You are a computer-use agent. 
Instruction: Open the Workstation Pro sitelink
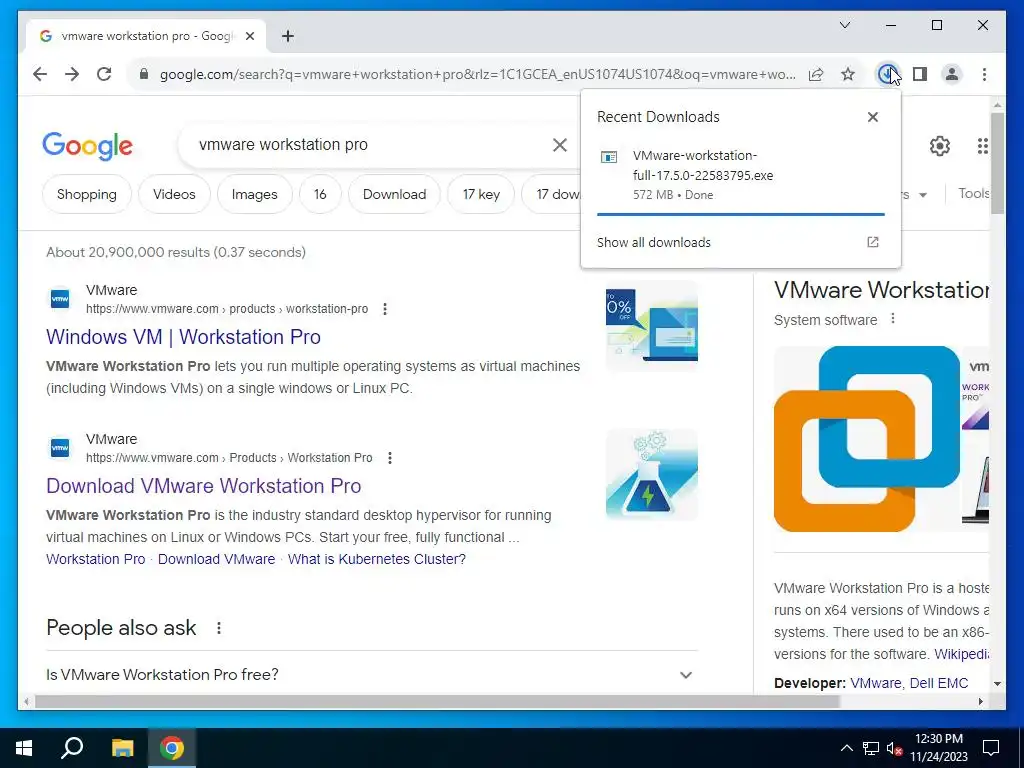tap(95, 559)
